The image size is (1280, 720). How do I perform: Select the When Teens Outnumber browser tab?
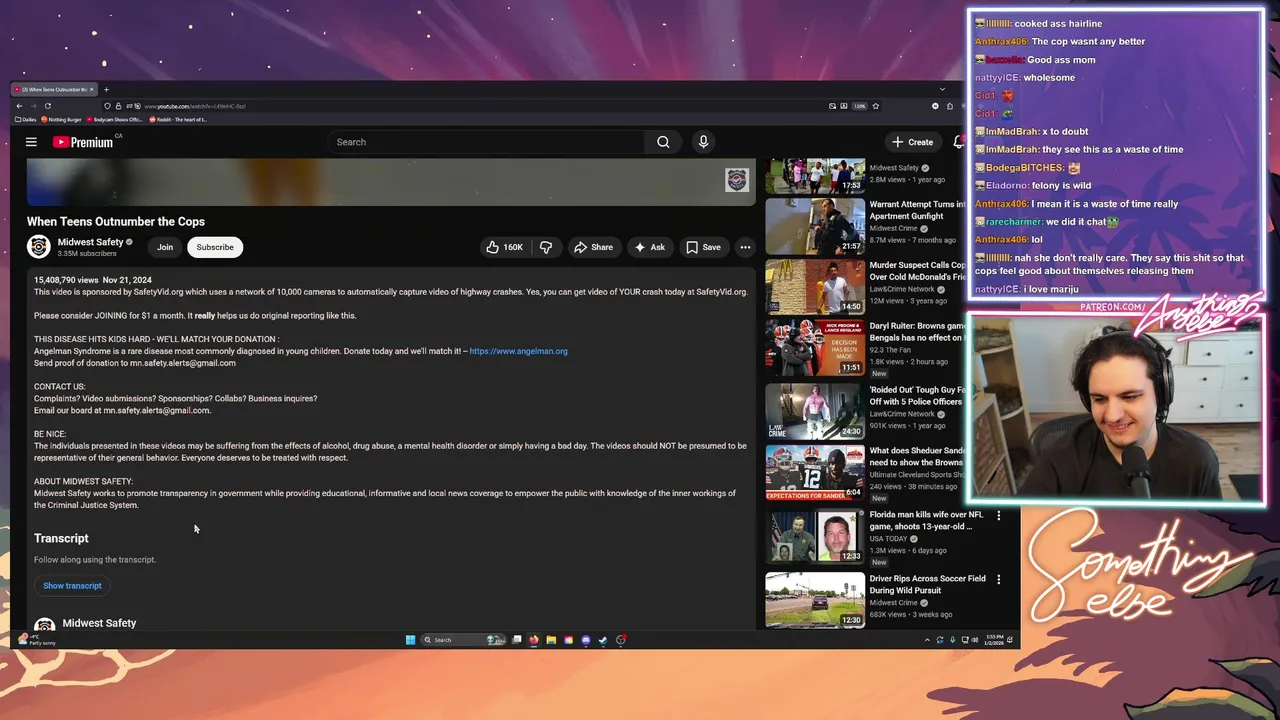54,89
